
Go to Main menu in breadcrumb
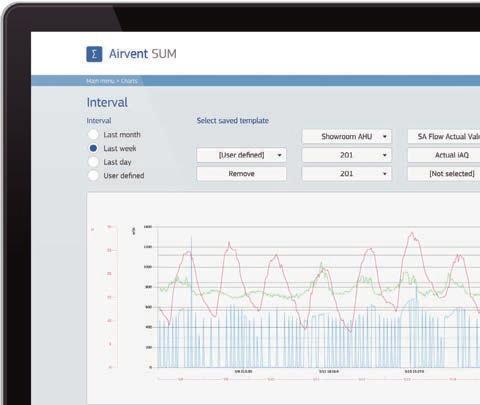[100, 81]
